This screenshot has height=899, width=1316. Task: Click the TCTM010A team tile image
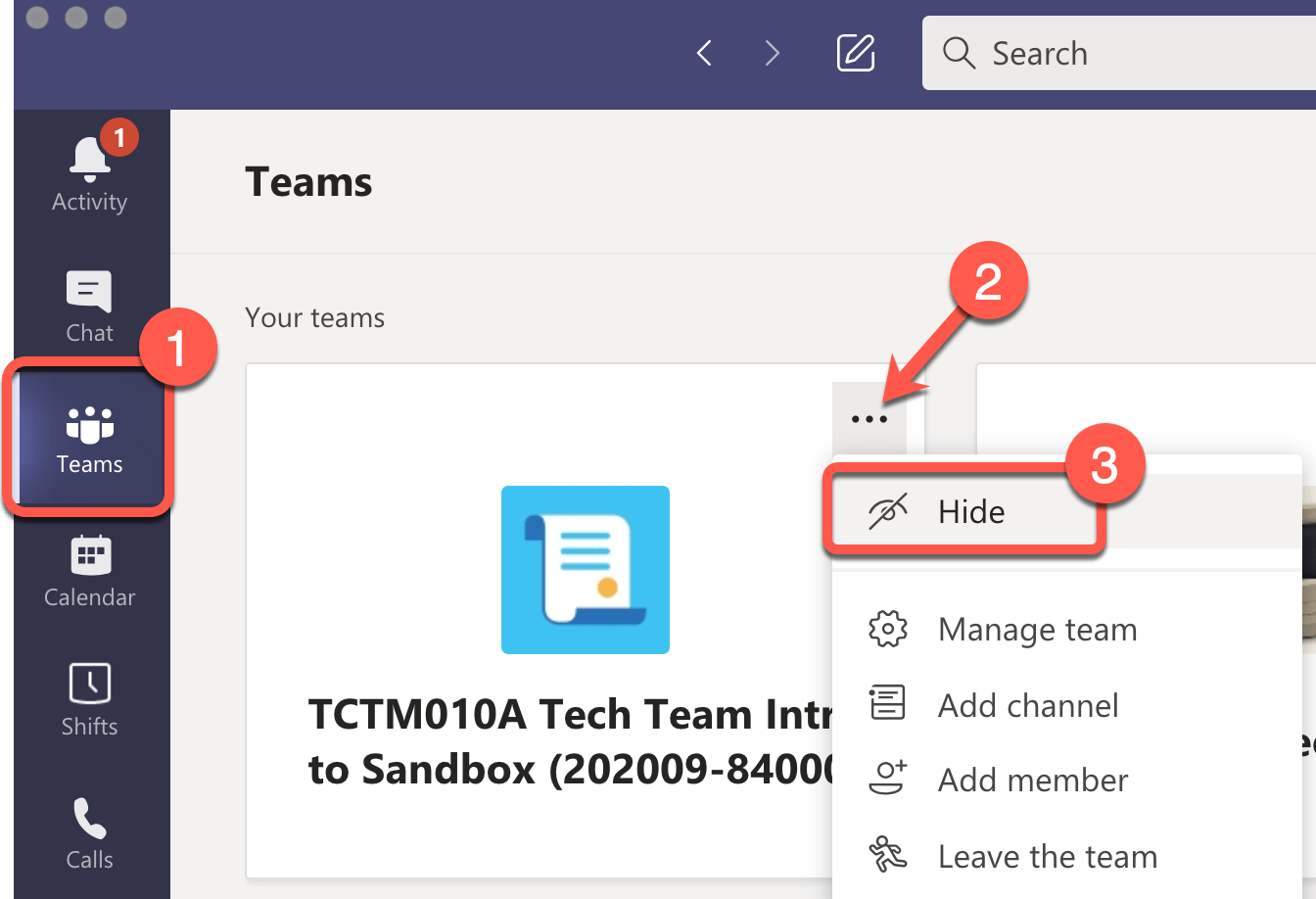coord(585,569)
